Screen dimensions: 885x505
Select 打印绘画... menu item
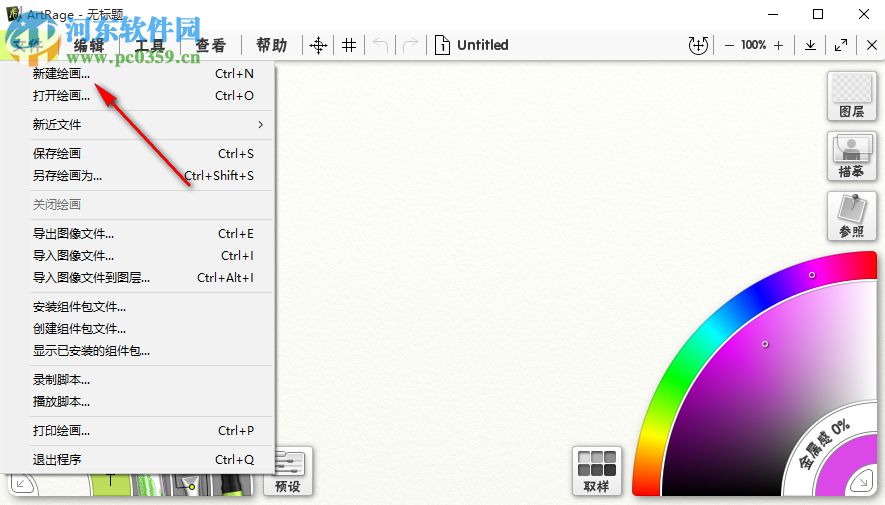[138, 431]
